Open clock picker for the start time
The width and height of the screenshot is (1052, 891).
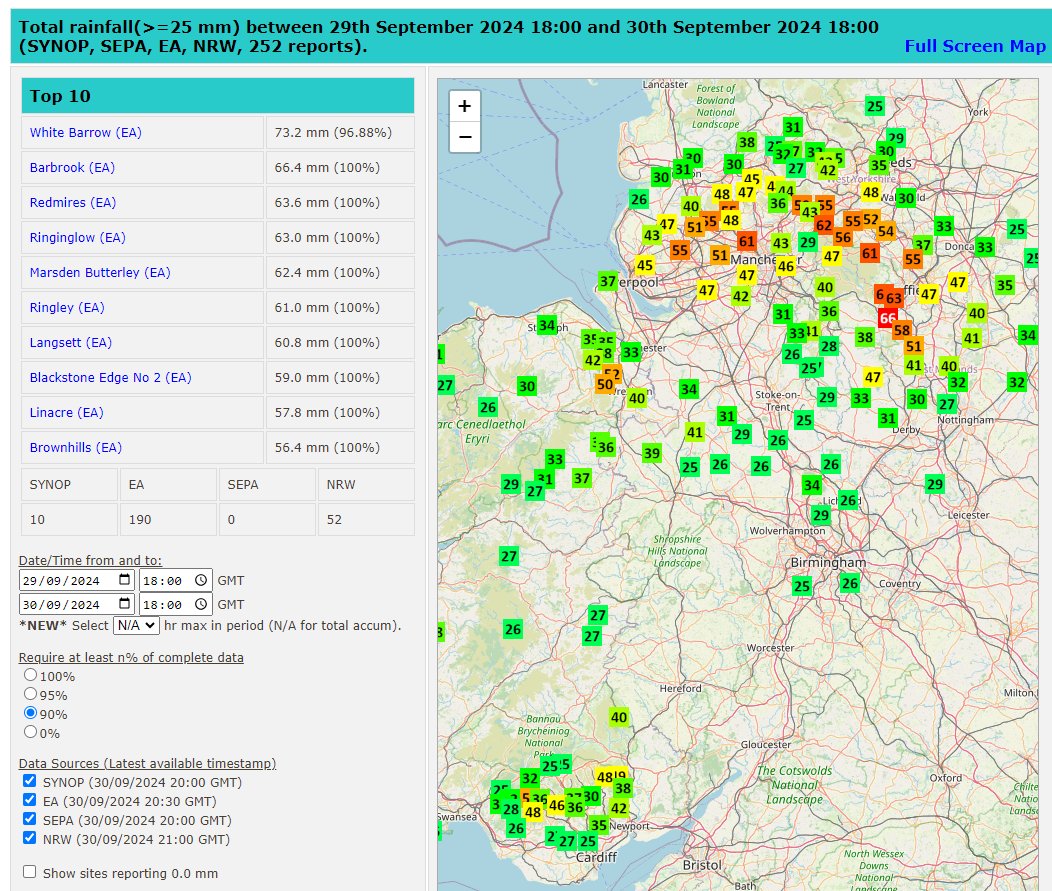click(x=201, y=580)
